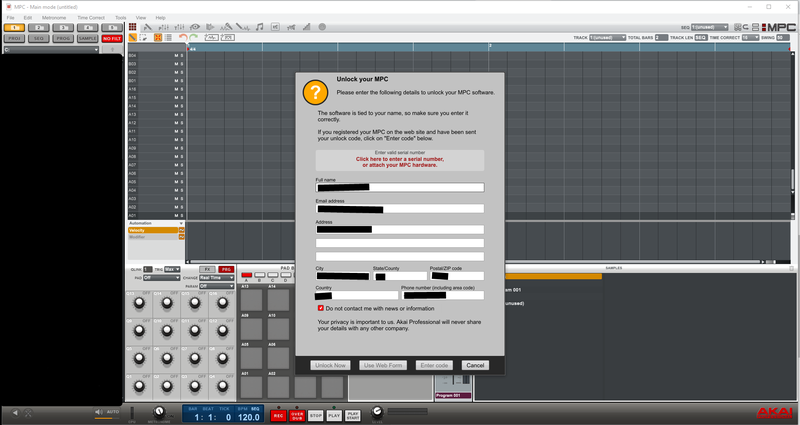Uncheck Do not contact me checkbox
Image resolution: width=800 pixels, height=425 pixels.
click(320, 308)
